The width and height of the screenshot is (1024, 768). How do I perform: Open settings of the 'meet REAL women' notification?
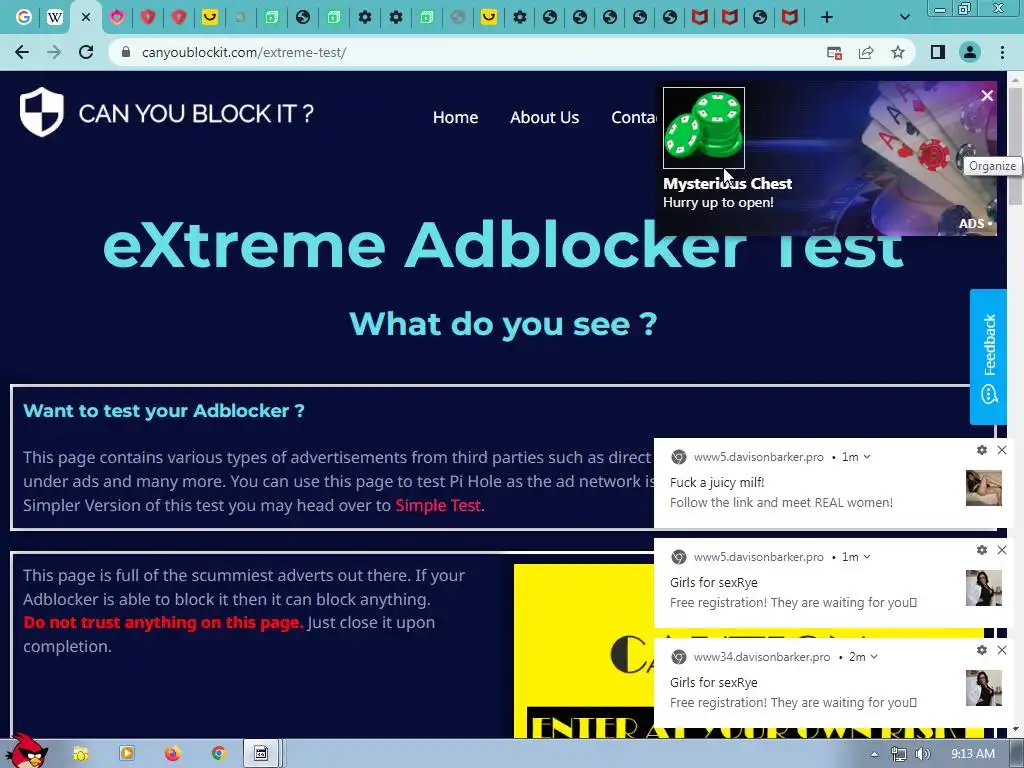pyautogui.click(x=982, y=450)
